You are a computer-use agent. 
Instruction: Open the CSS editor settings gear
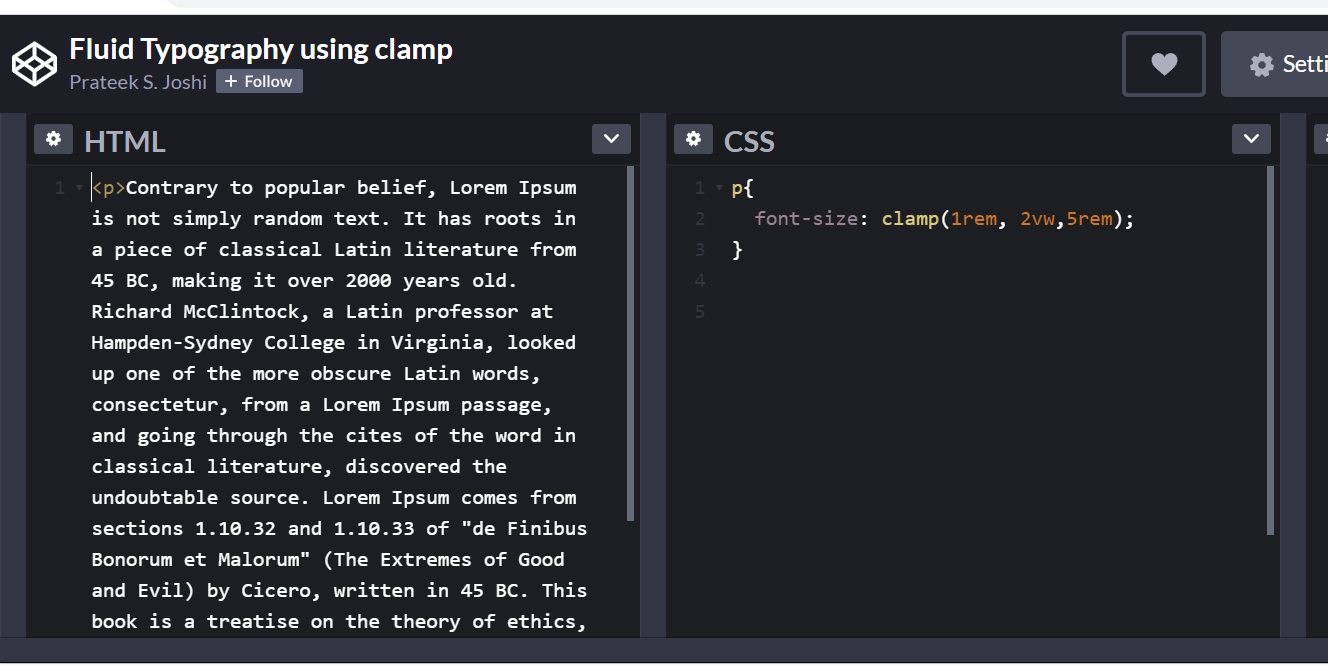point(693,139)
